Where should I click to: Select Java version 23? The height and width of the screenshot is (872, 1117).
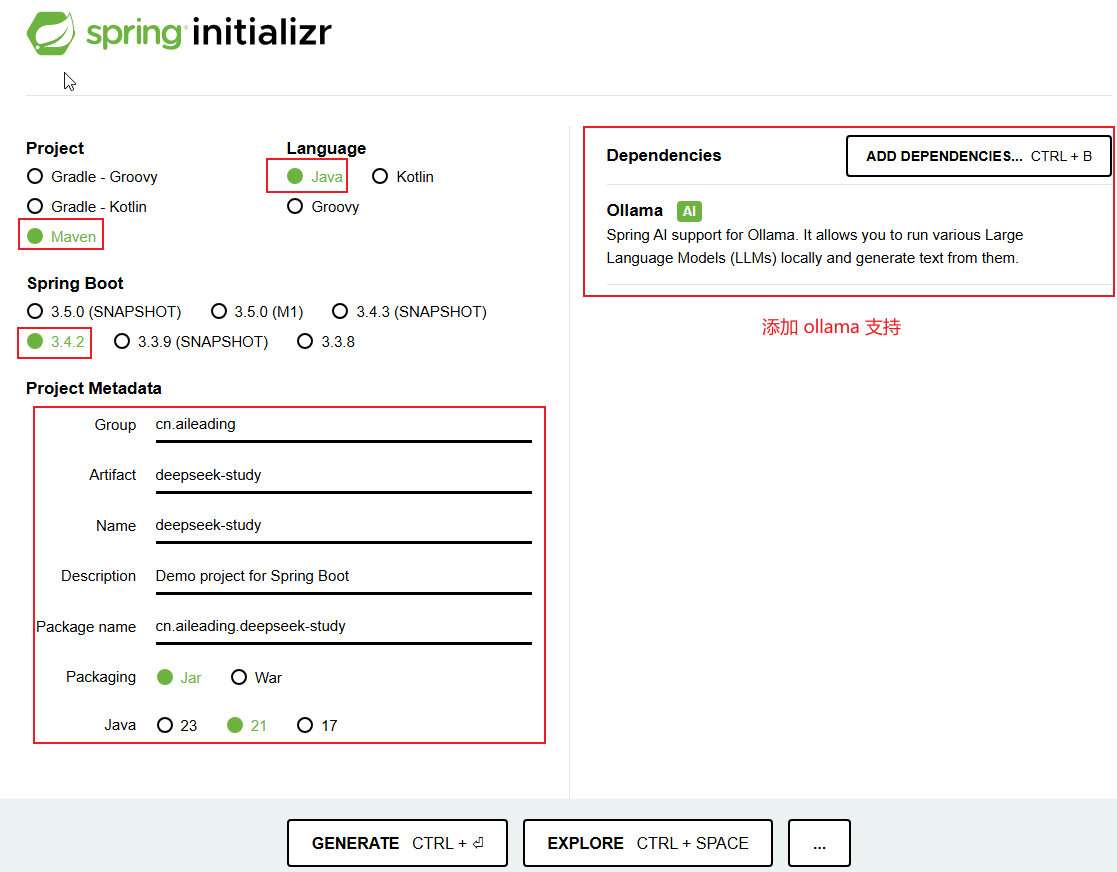(177, 725)
